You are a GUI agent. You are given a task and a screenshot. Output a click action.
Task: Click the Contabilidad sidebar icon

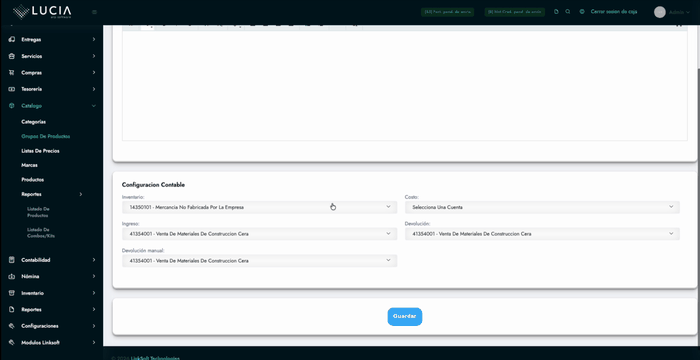(x=12, y=260)
